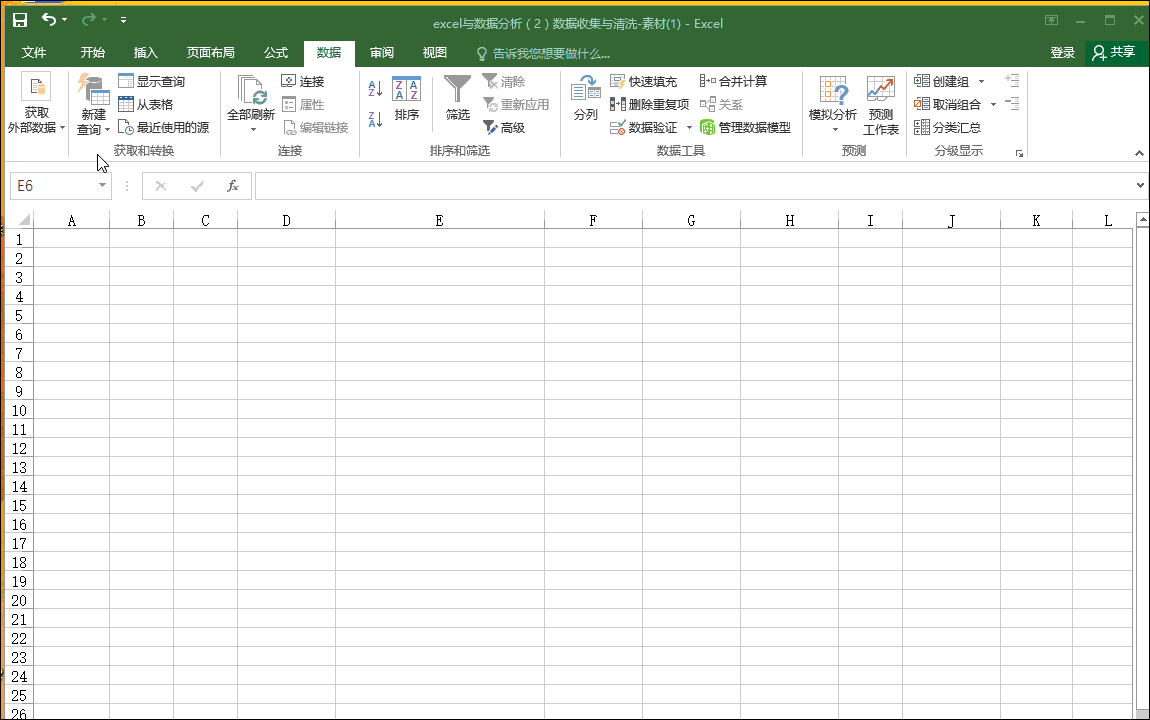
Task: Open the Name Box dropdown
Action: [x=102, y=185]
